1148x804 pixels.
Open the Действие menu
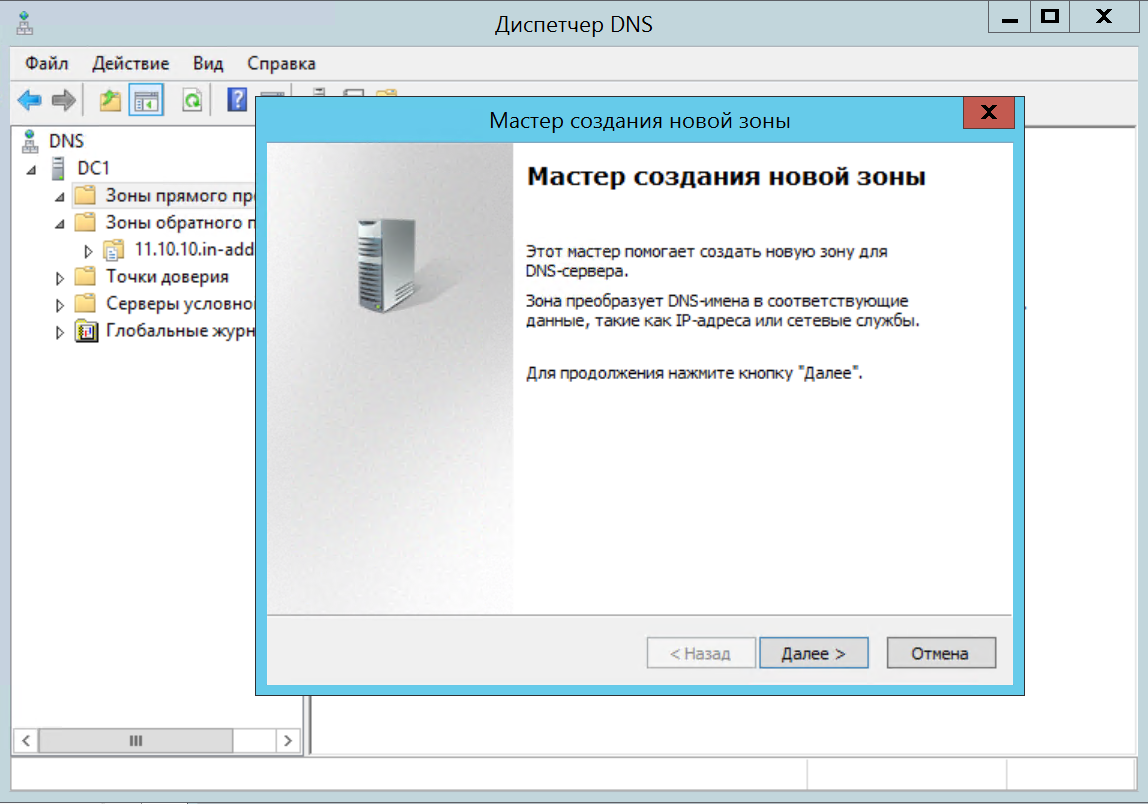click(x=130, y=63)
